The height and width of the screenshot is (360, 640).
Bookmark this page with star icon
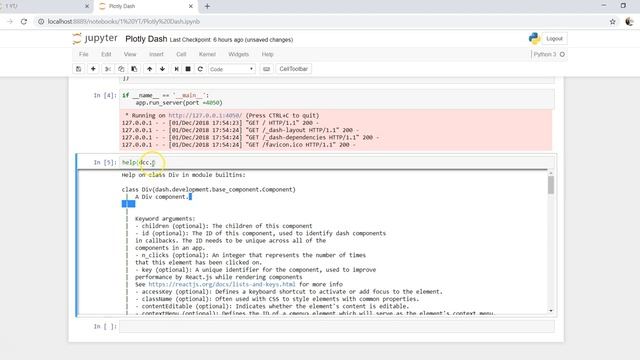tap(613, 22)
